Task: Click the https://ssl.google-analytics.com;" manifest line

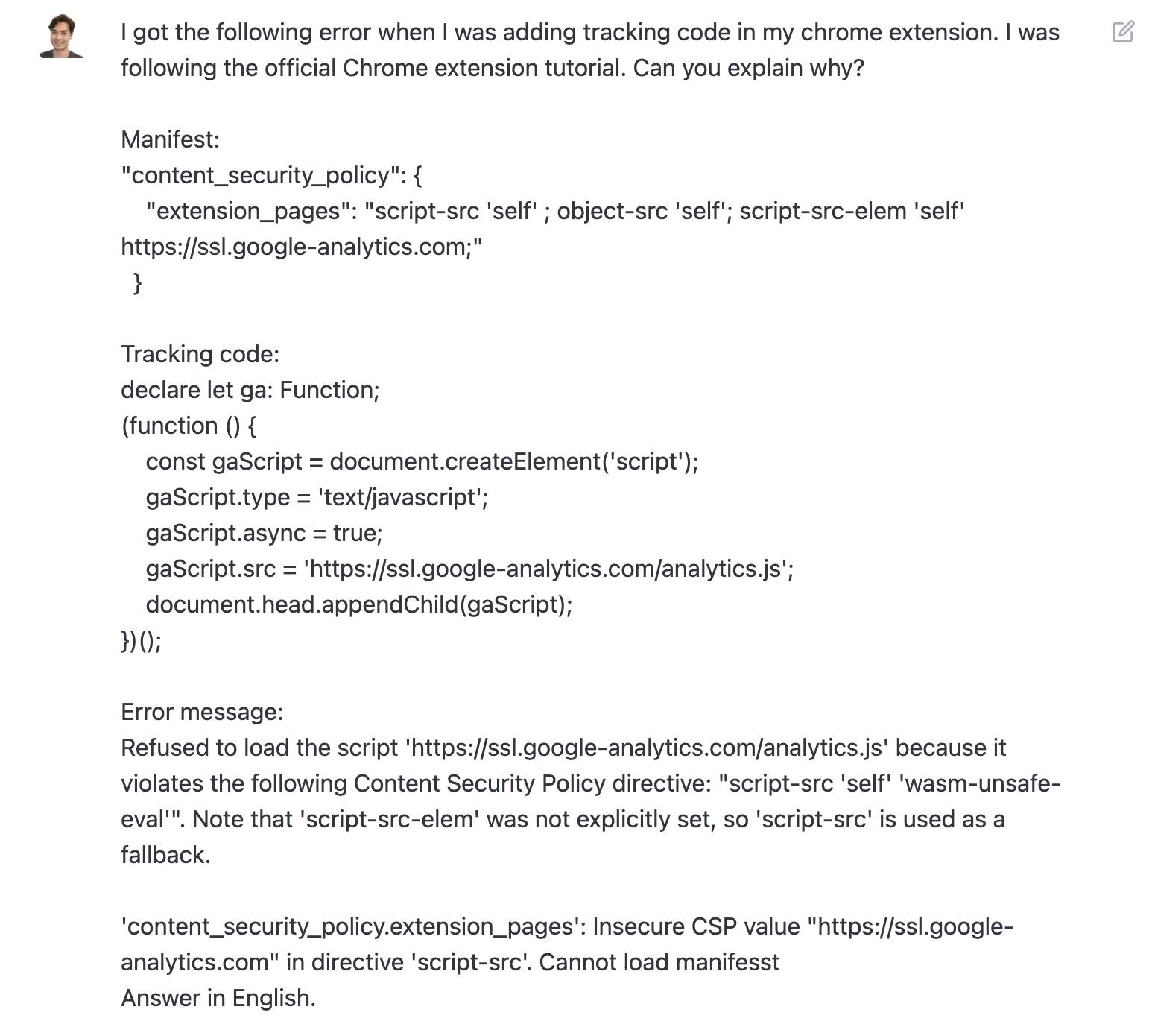Action: pyautogui.click(x=302, y=247)
